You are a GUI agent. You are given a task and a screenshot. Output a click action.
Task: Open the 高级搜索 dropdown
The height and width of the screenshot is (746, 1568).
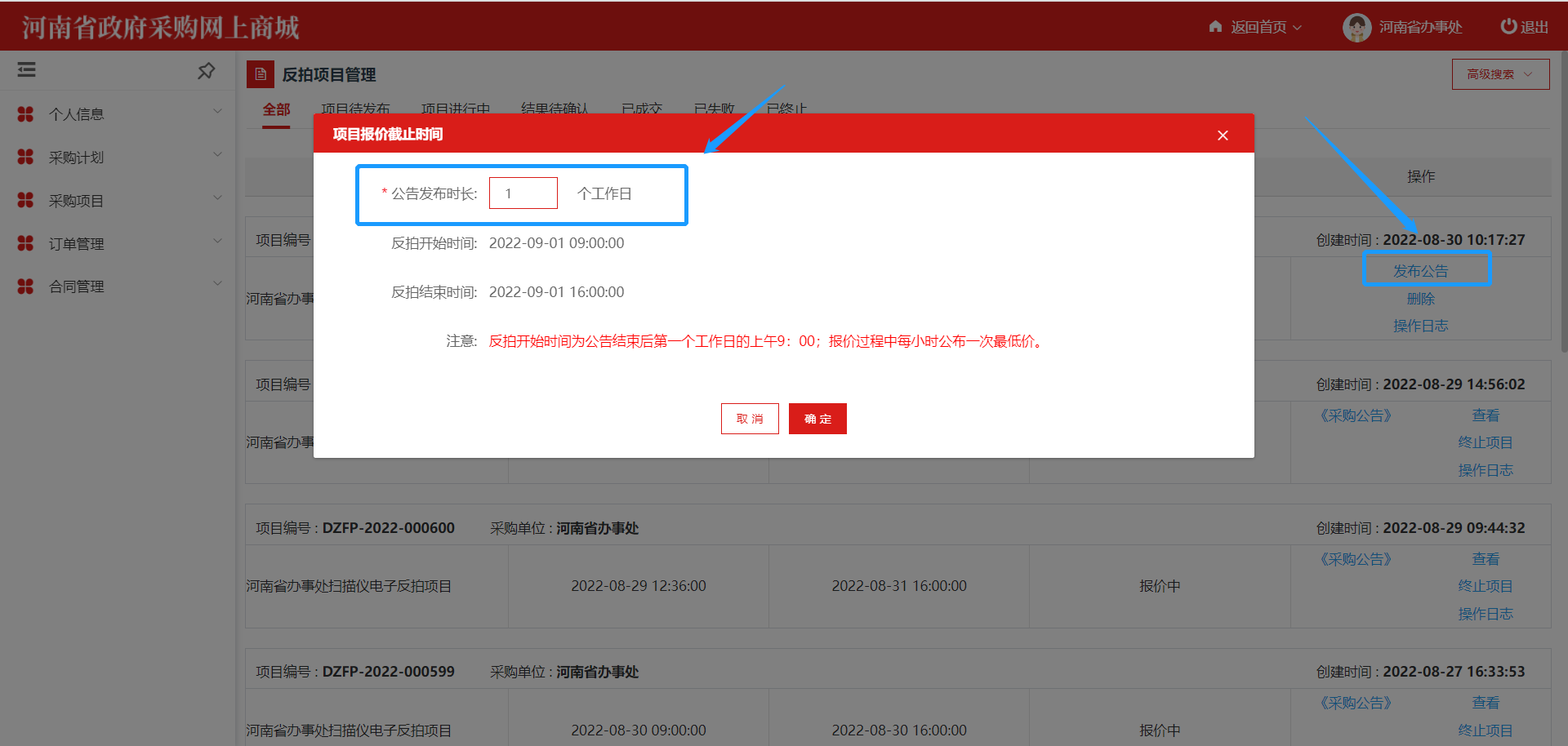click(1500, 74)
